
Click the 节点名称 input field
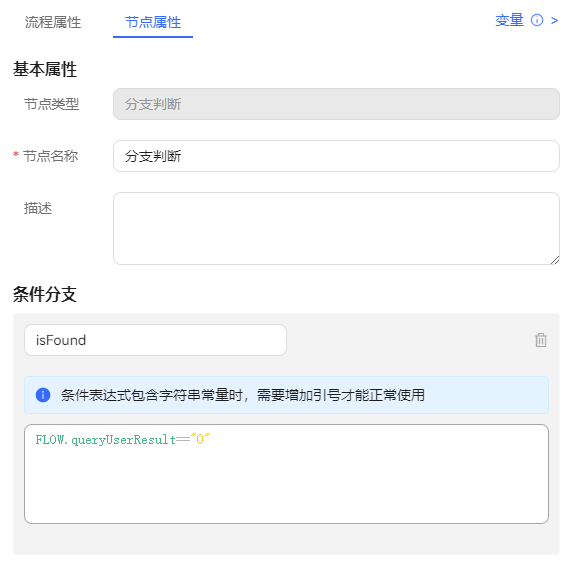tap(336, 156)
